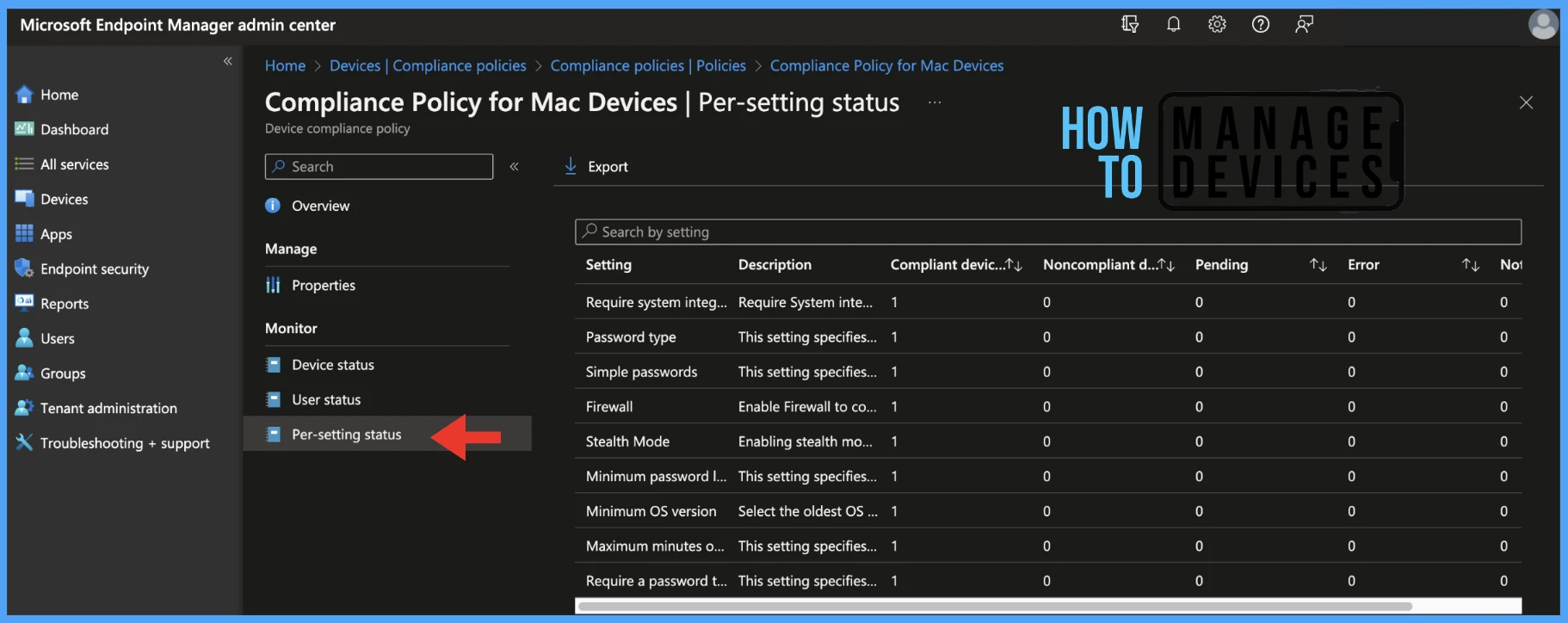Viewport: 1568px width, 623px height.
Task: Click the Home icon in sidebar
Action: click(x=24, y=95)
